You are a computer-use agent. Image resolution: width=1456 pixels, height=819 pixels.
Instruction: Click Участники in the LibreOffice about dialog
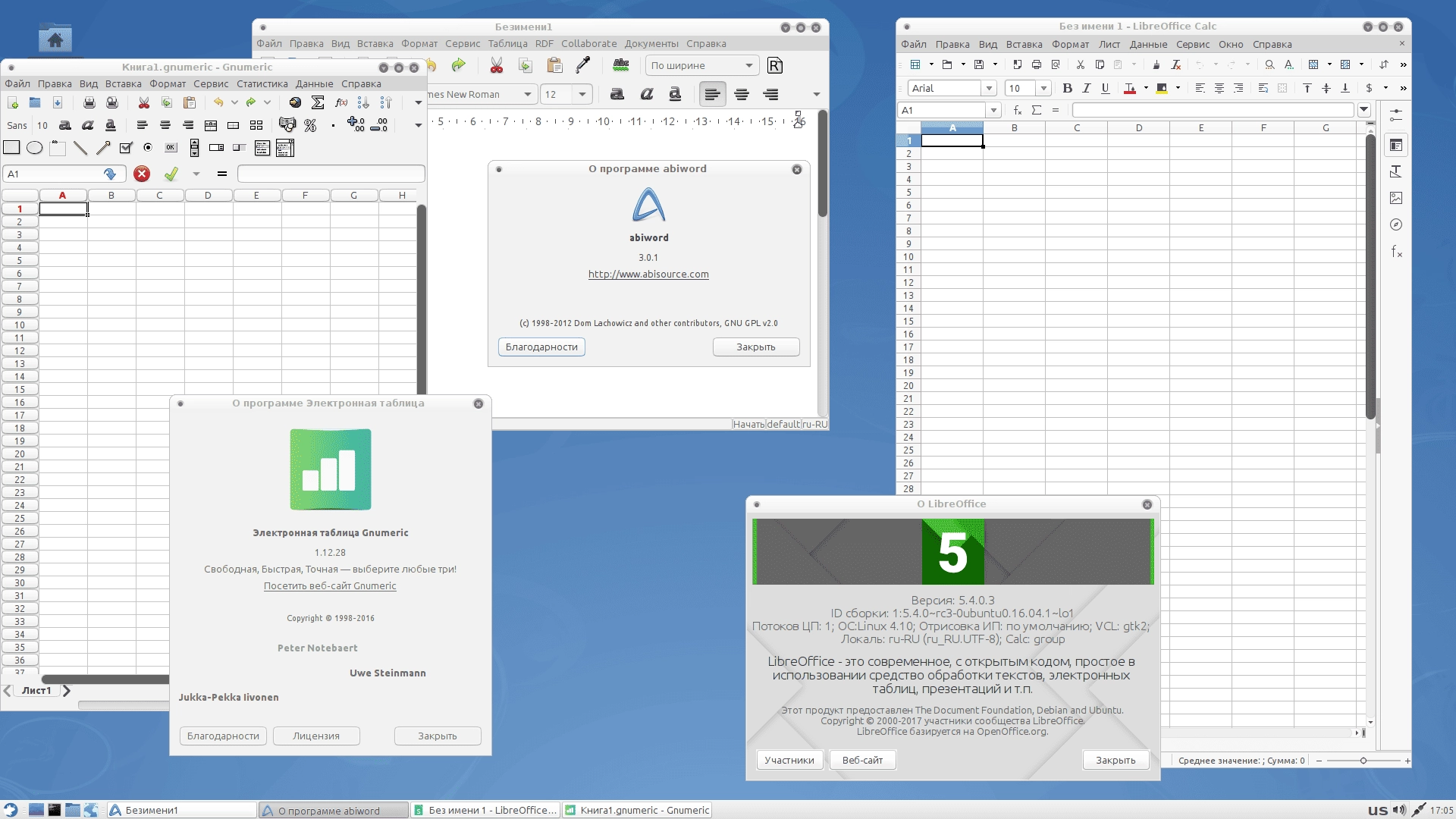coord(789,760)
